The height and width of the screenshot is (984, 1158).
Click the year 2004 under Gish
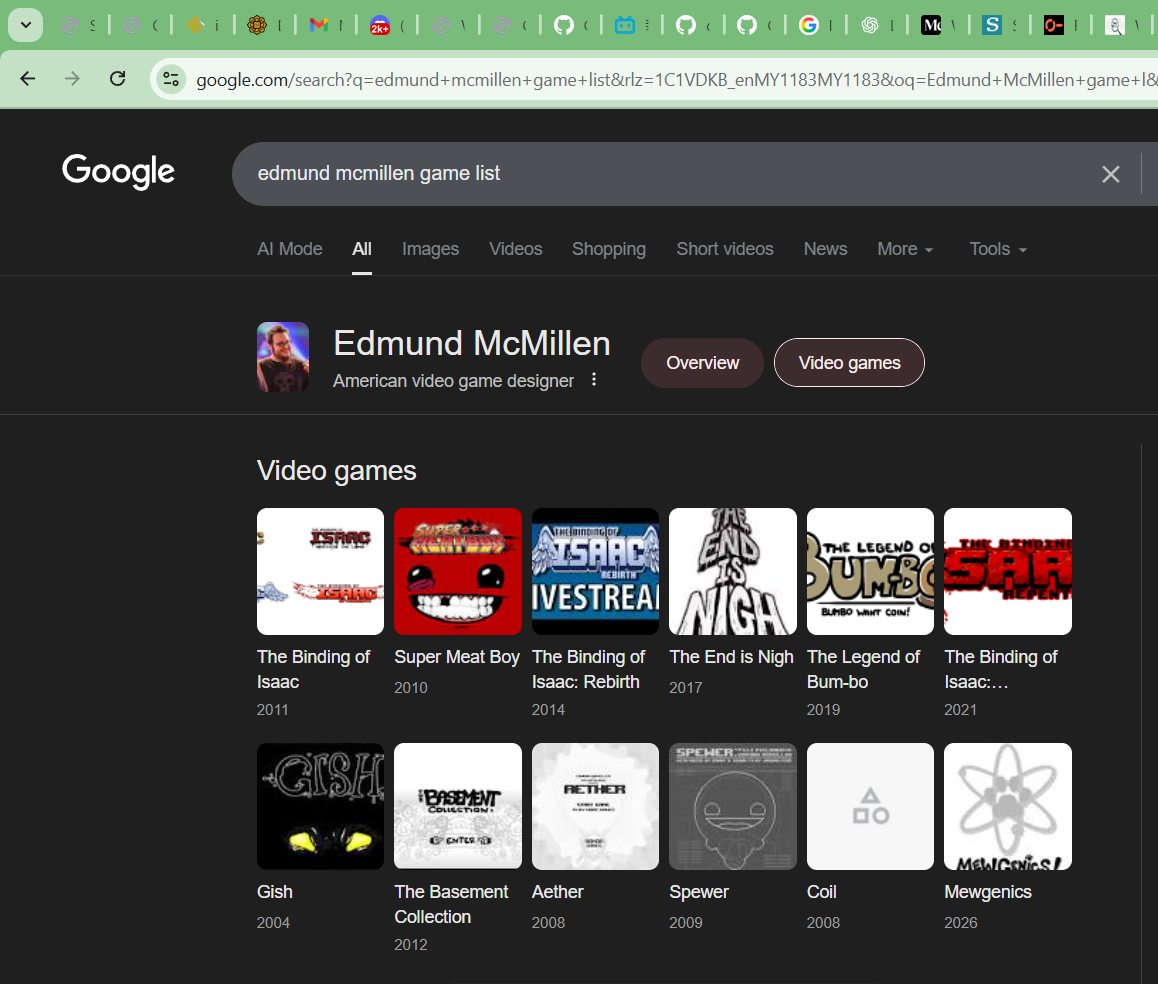coord(273,923)
